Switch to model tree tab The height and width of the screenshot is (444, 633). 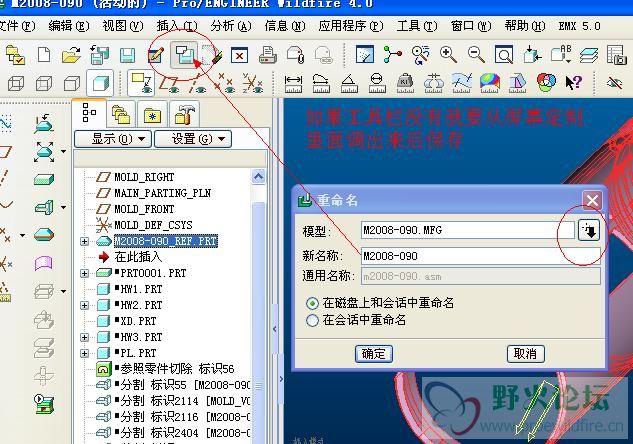pos(89,113)
